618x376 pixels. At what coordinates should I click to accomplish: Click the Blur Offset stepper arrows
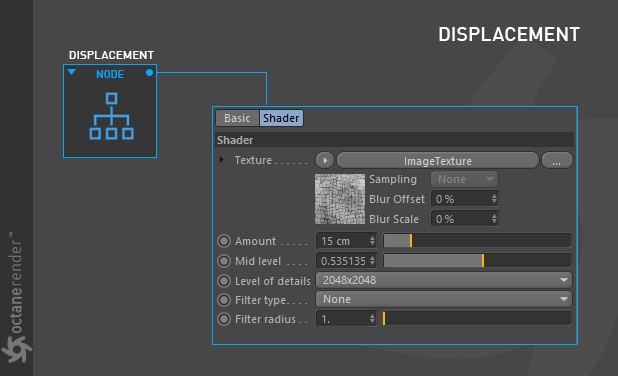[494, 199]
